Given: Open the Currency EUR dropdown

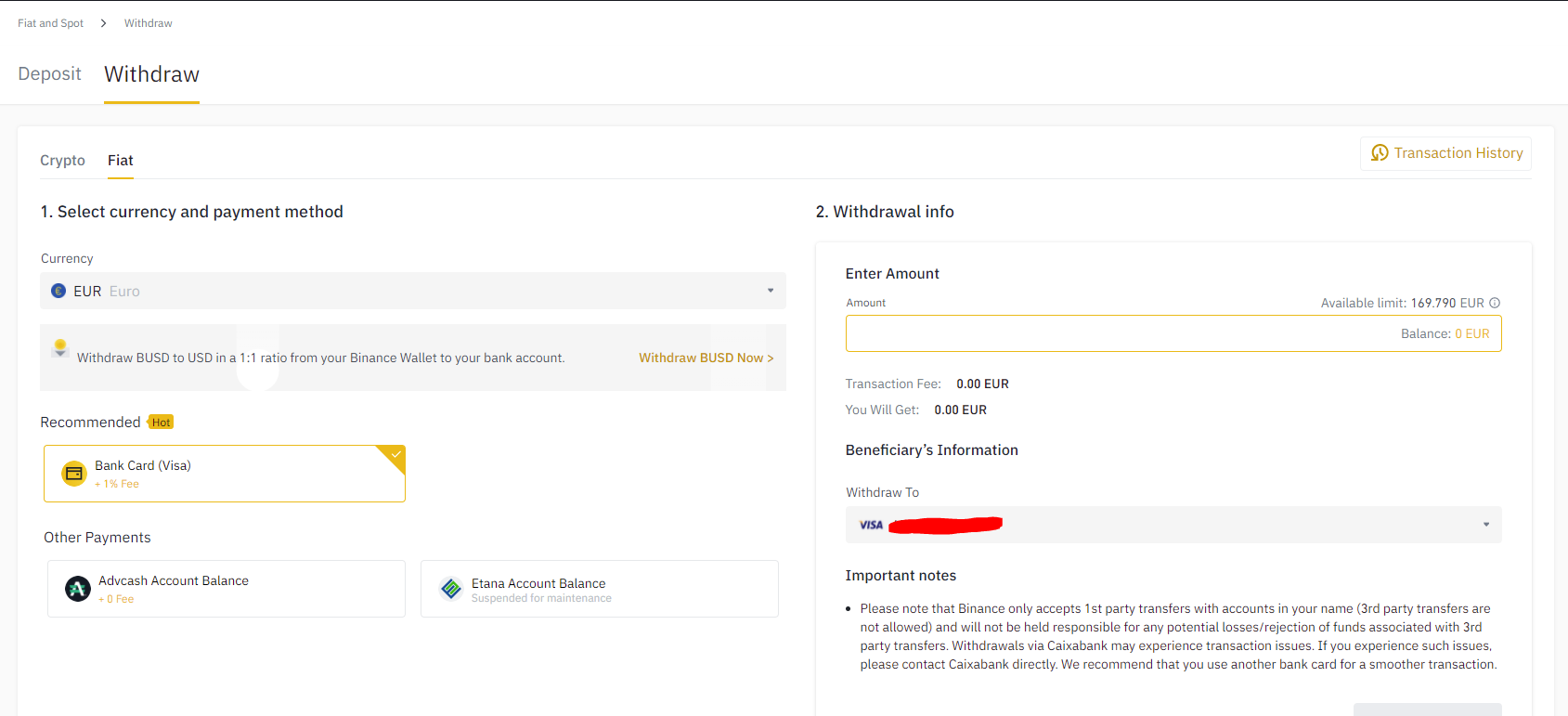Looking at the screenshot, I should click(413, 291).
